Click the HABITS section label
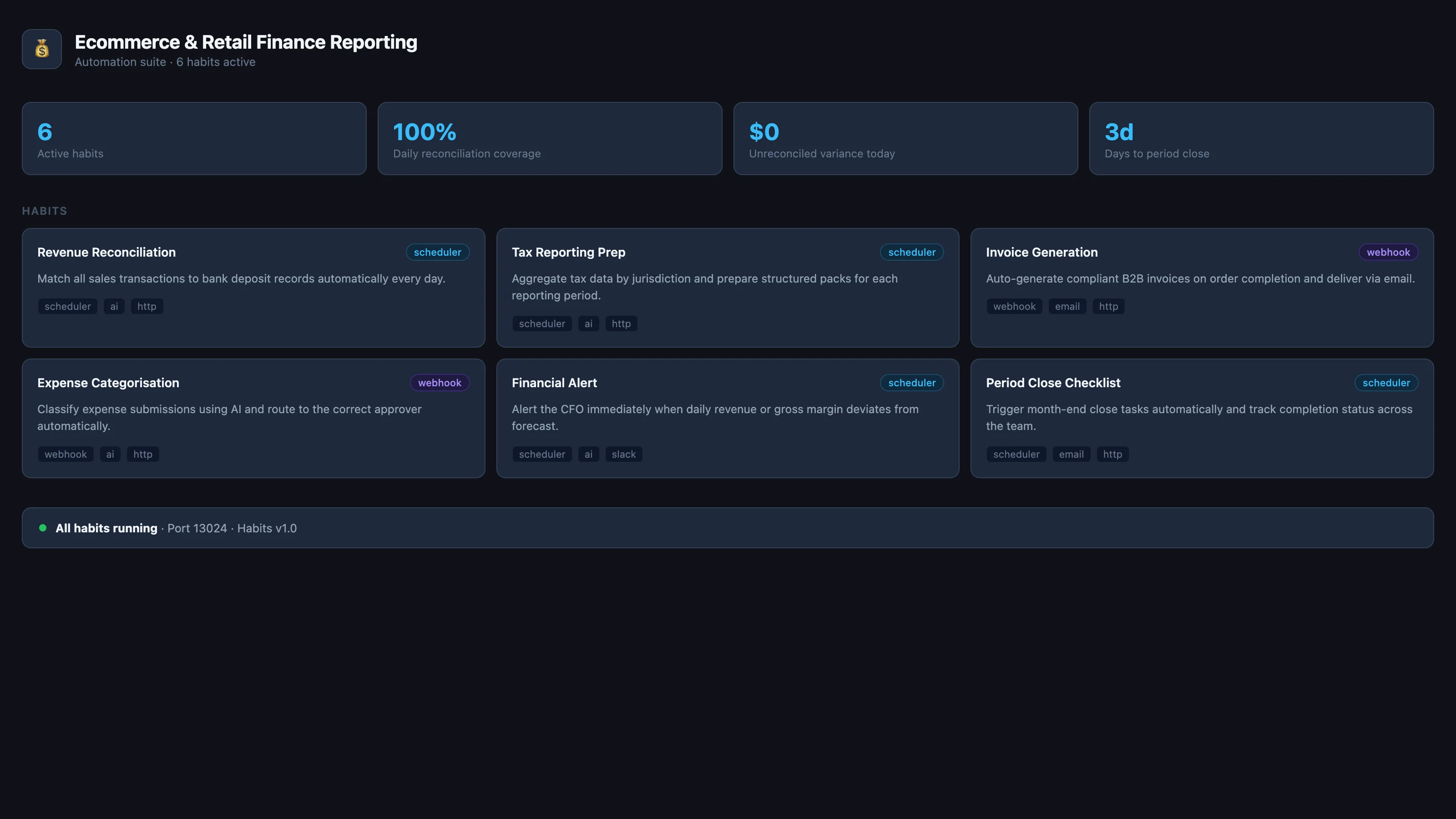 (x=45, y=211)
